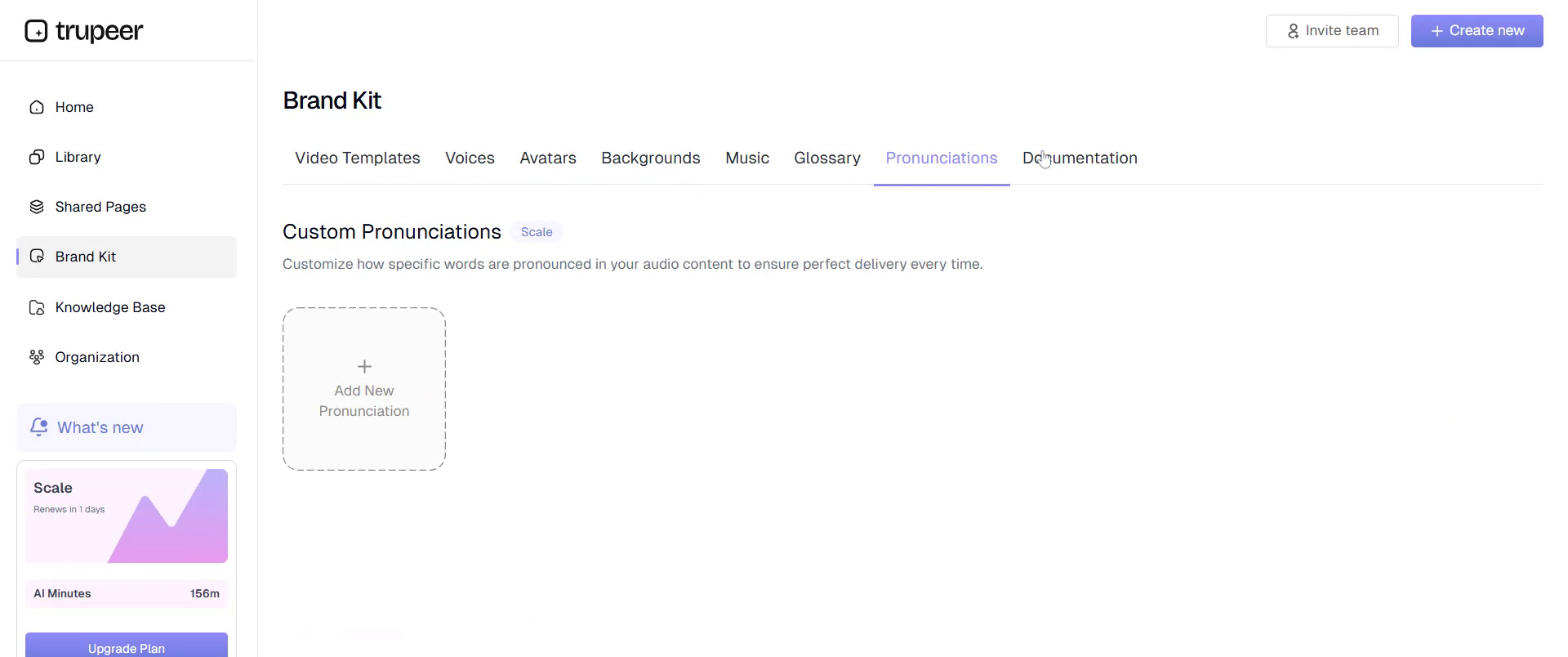
Task: Switch to the Documentation tab
Action: 1080,158
